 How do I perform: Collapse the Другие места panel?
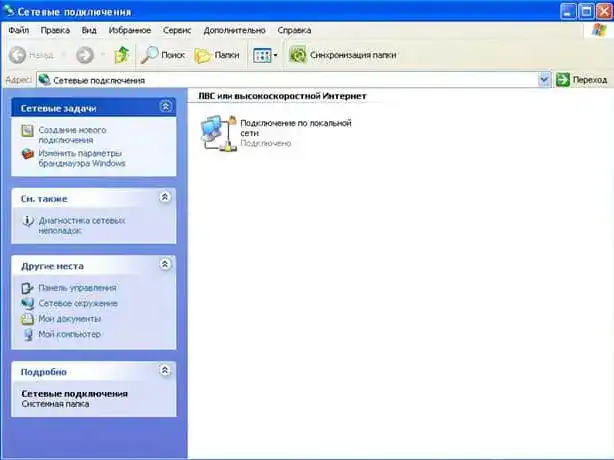(165, 265)
